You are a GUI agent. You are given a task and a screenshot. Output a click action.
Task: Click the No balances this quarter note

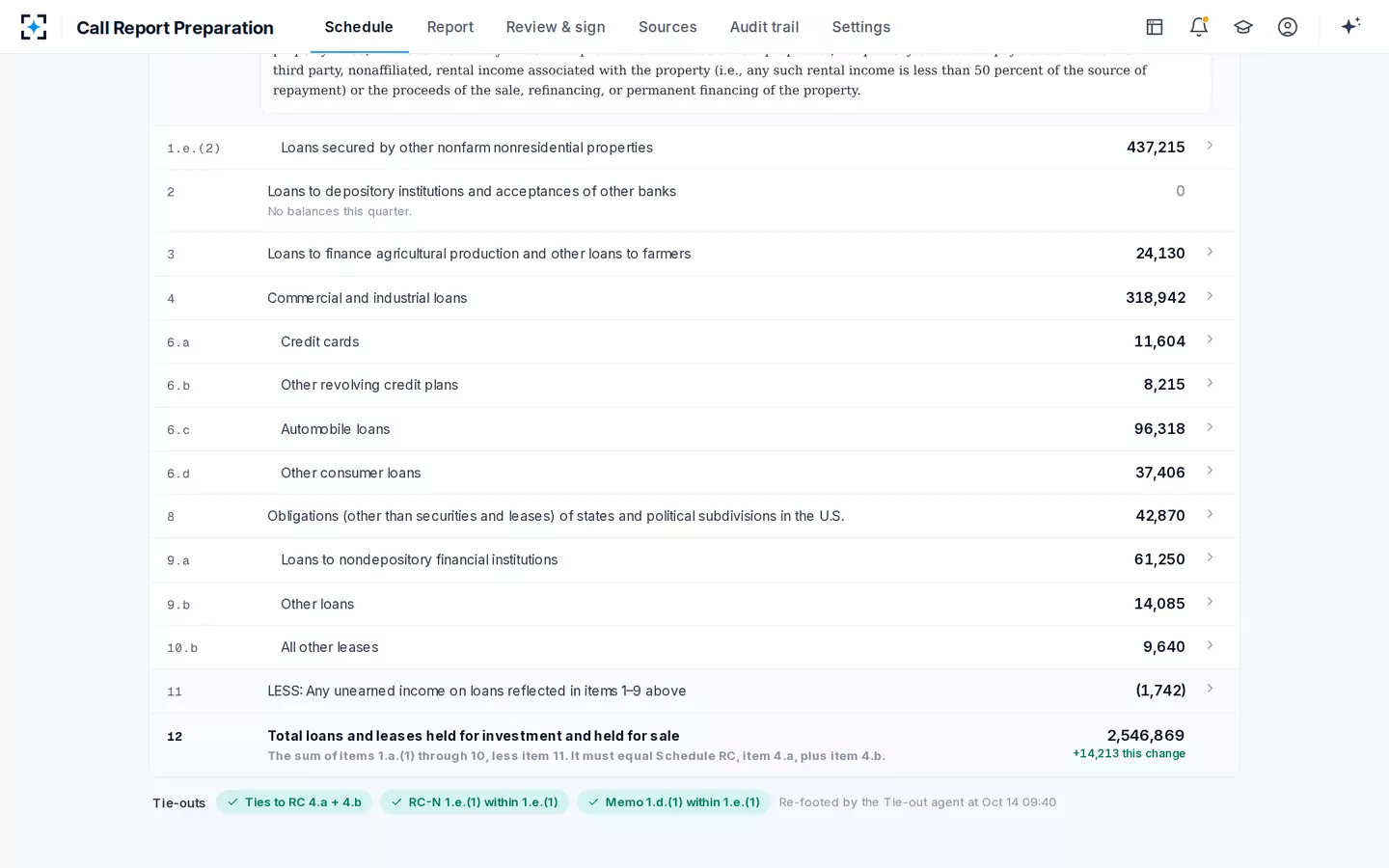coord(340,211)
